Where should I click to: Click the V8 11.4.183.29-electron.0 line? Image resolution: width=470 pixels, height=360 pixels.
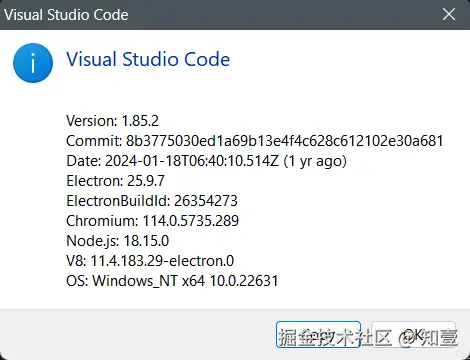point(150,261)
